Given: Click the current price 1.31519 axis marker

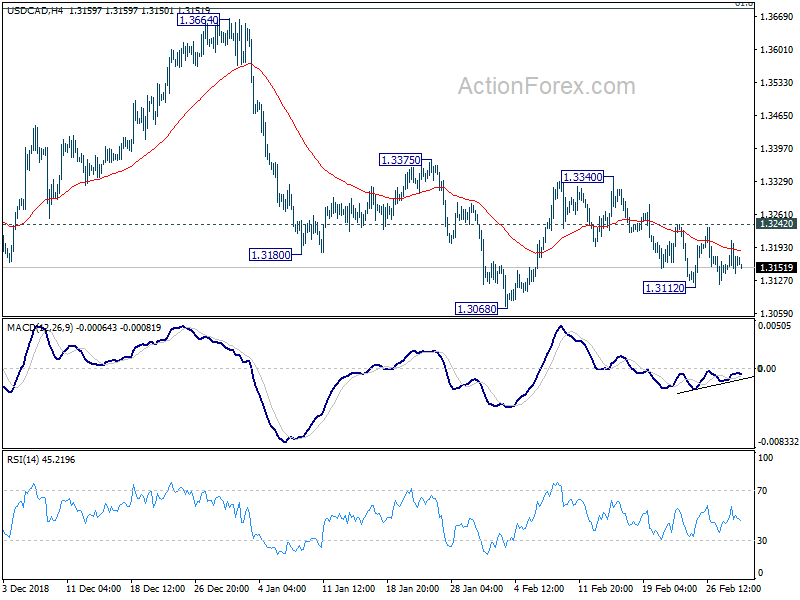Looking at the screenshot, I should (x=777, y=267).
